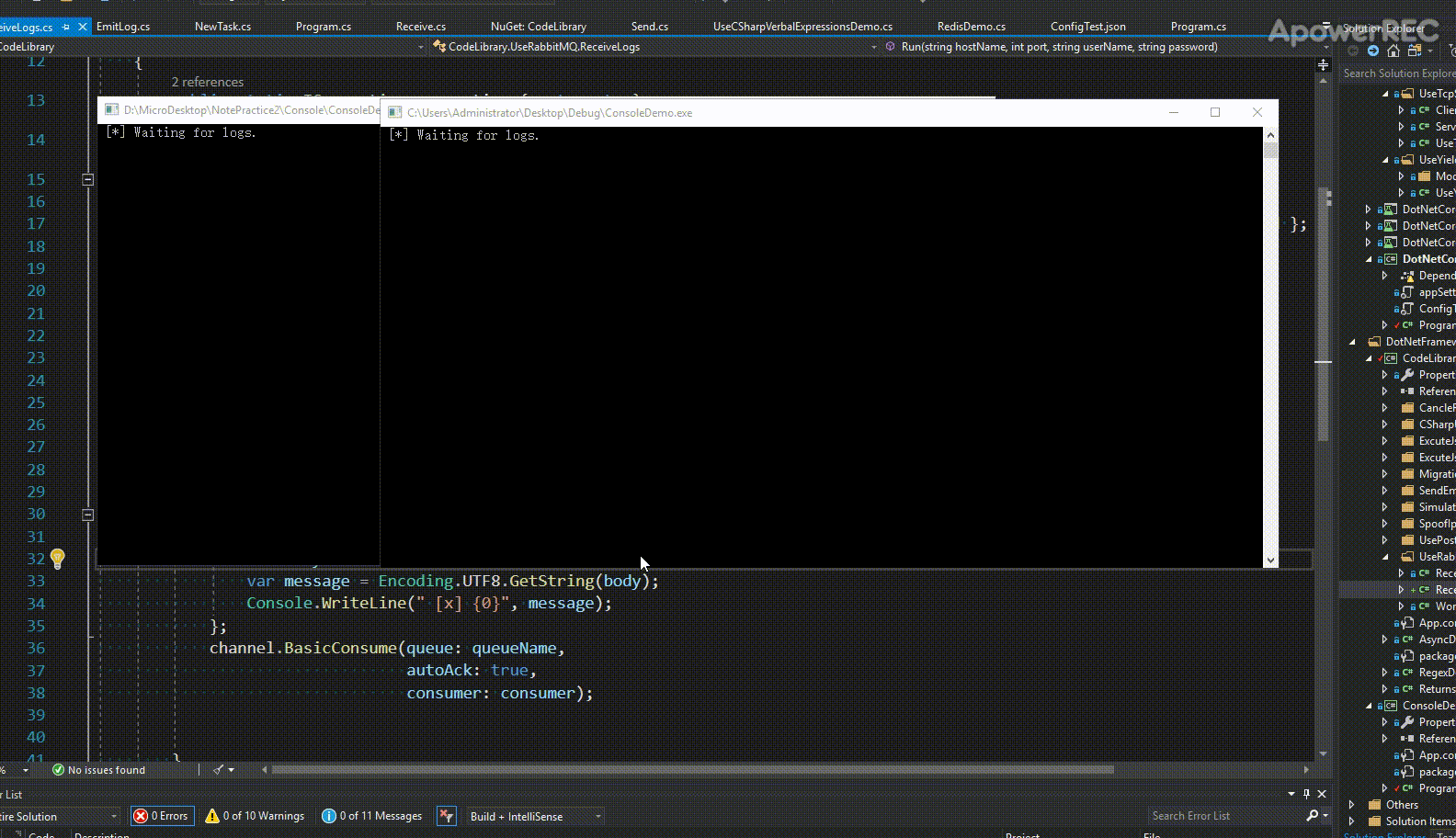Screen dimensions: 1456x838
Task: Open the Build + IntelliSense dropdown
Action: [534, 816]
